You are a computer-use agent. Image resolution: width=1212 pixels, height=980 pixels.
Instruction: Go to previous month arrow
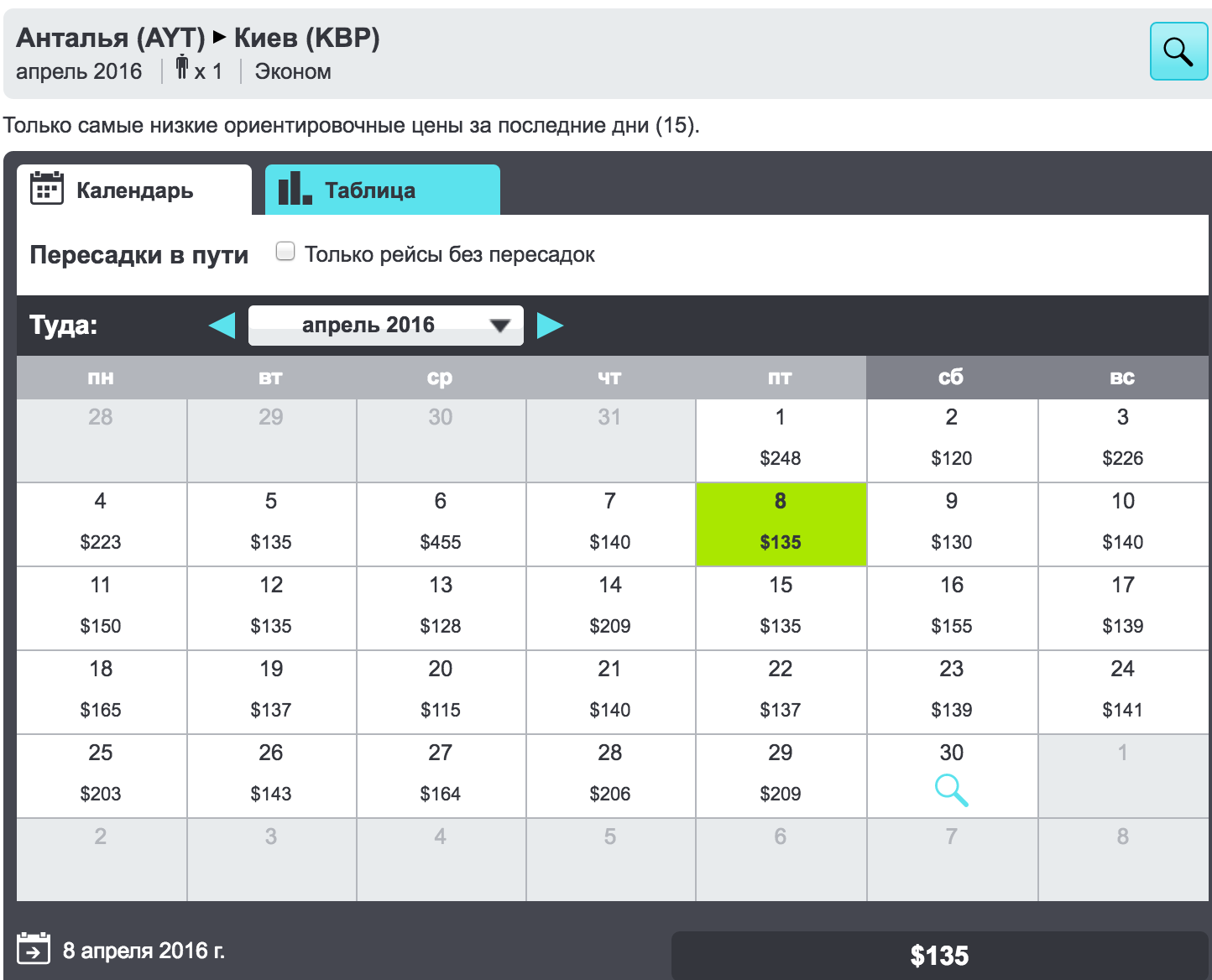(222, 326)
